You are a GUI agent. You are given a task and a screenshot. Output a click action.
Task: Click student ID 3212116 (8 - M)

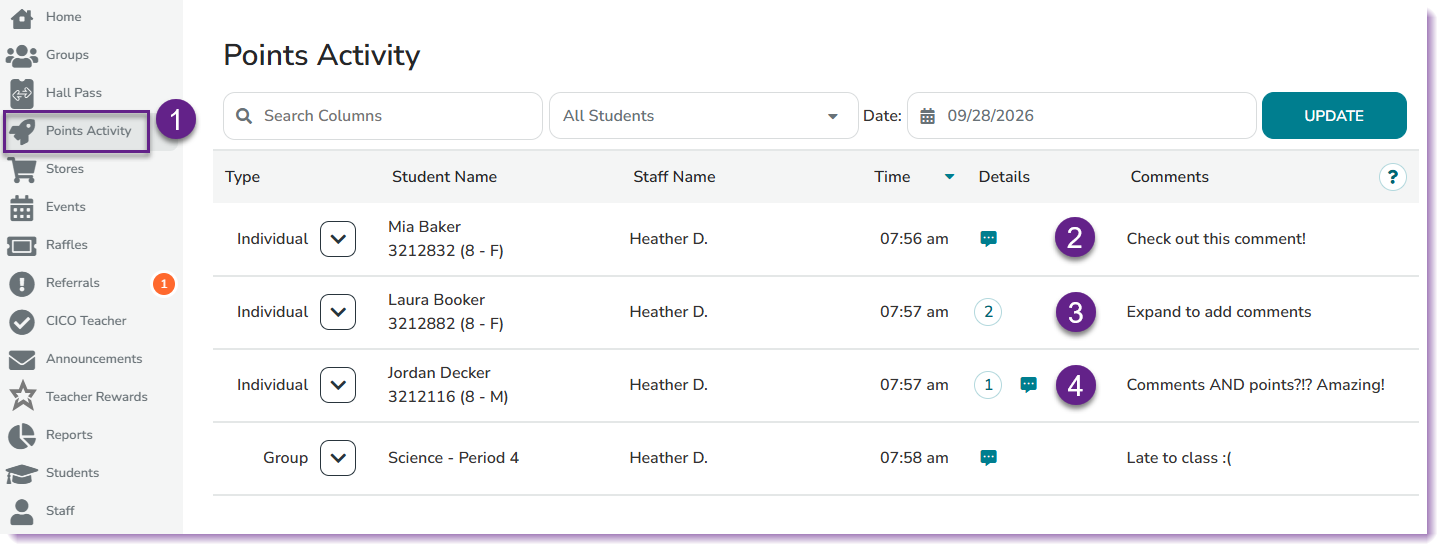(448, 397)
